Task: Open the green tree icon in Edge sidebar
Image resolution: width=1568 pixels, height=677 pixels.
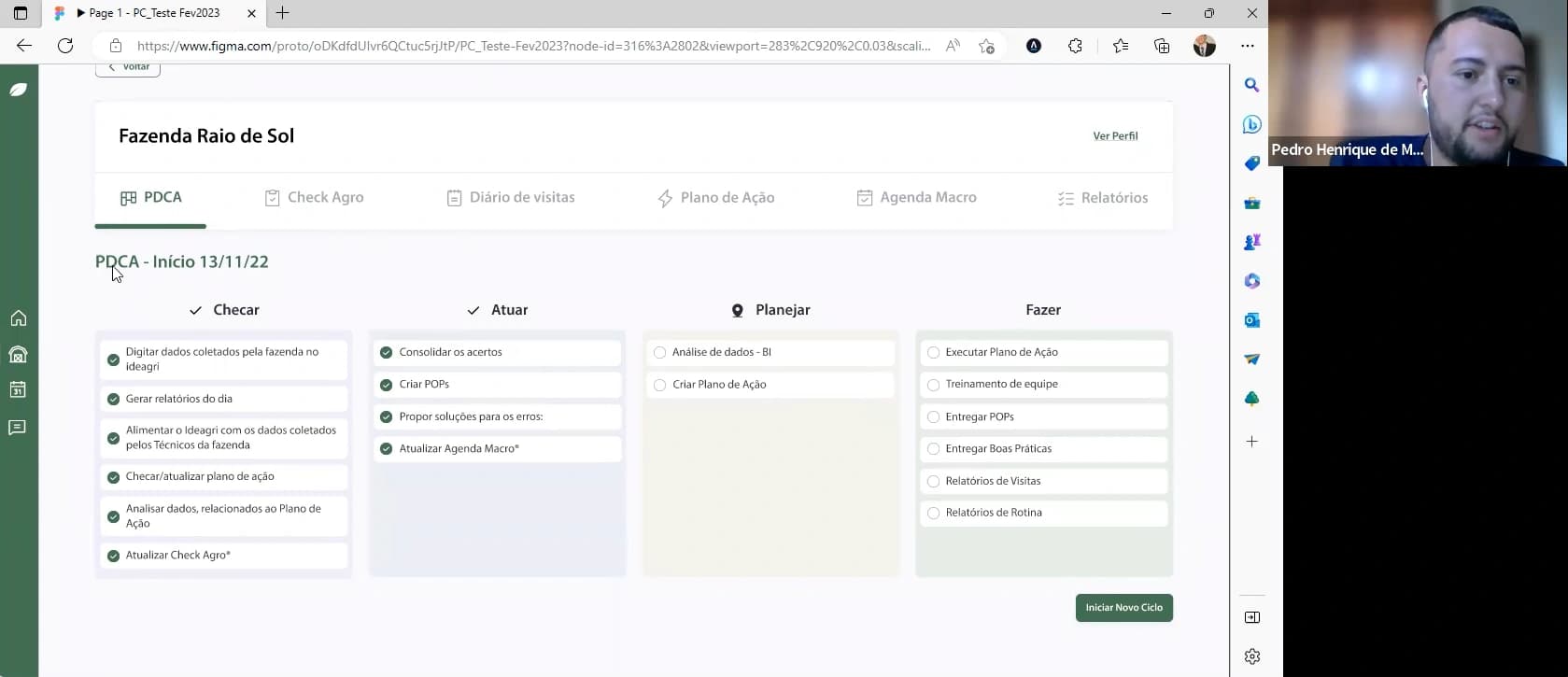Action: [x=1251, y=399]
